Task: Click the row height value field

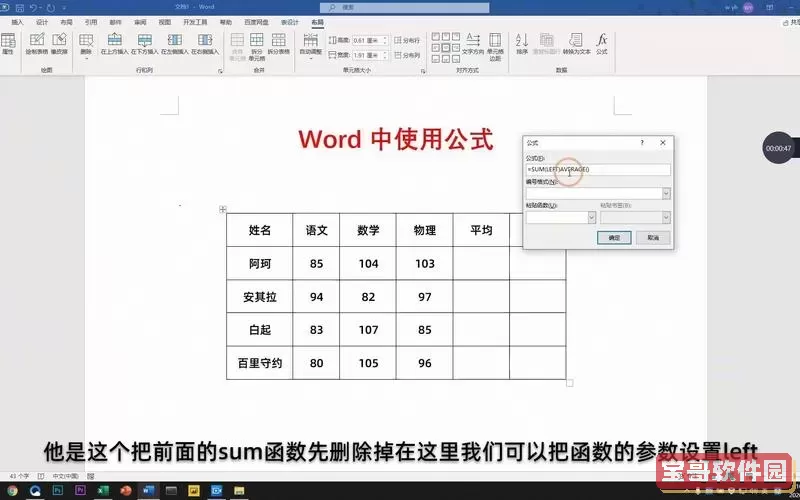Action: pos(366,40)
